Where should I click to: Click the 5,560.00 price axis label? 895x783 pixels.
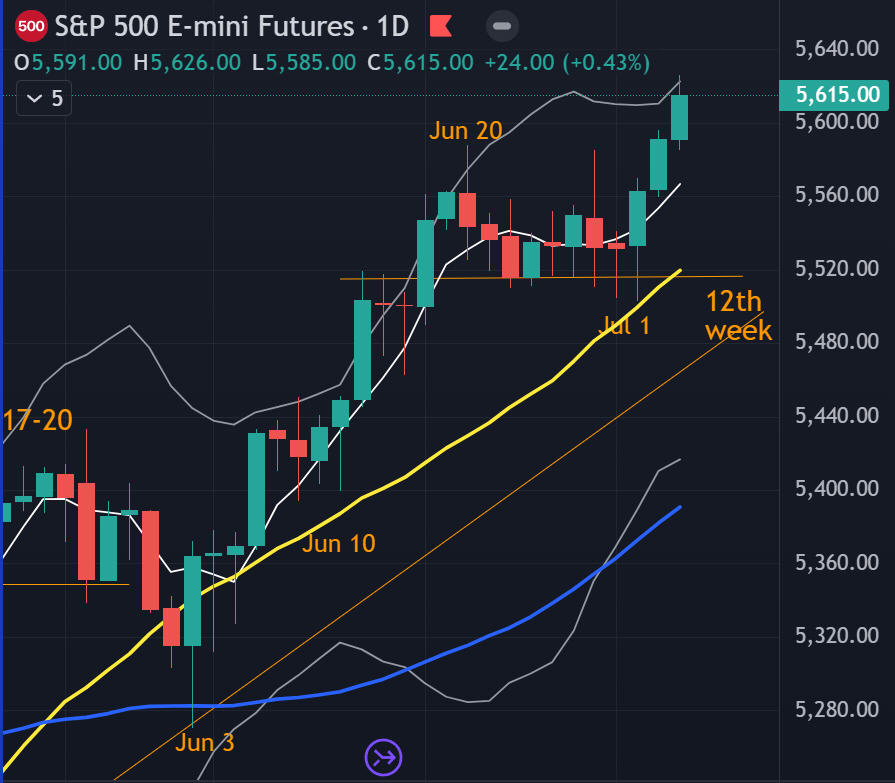coord(837,195)
